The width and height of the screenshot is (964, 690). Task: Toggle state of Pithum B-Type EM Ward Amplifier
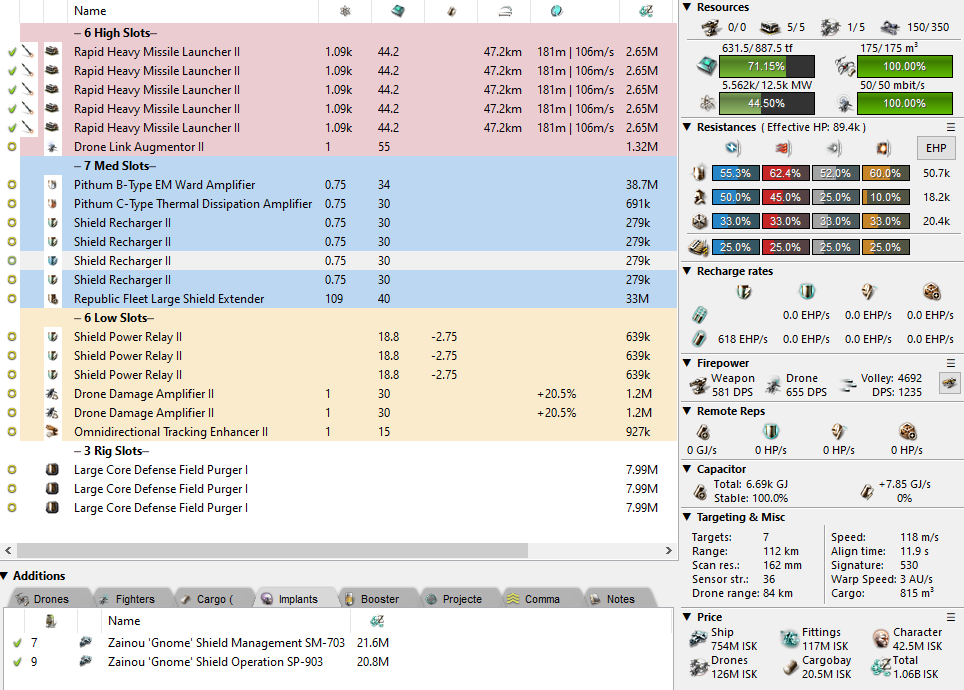point(11,185)
